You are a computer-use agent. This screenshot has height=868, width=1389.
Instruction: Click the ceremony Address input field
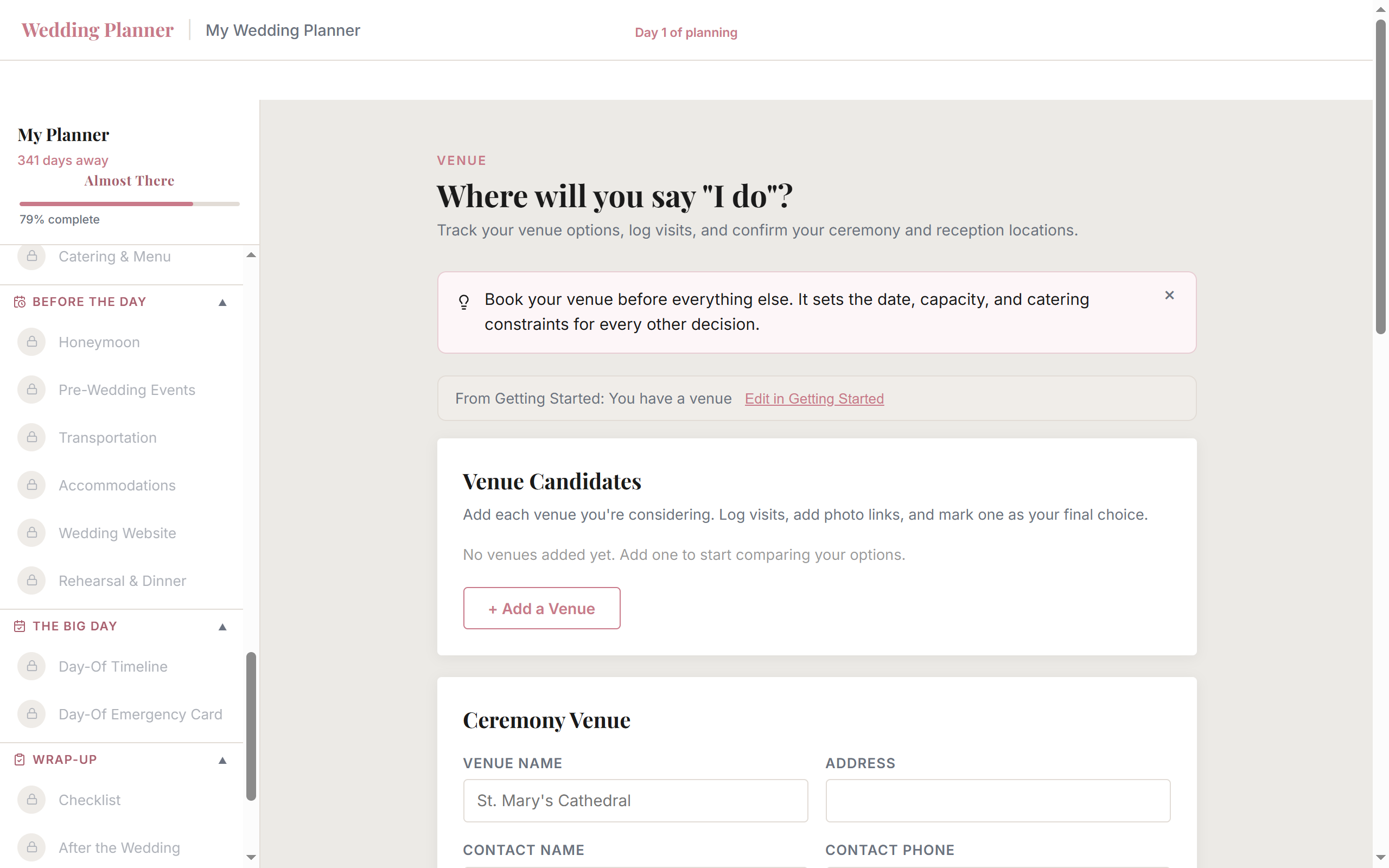[998, 800]
